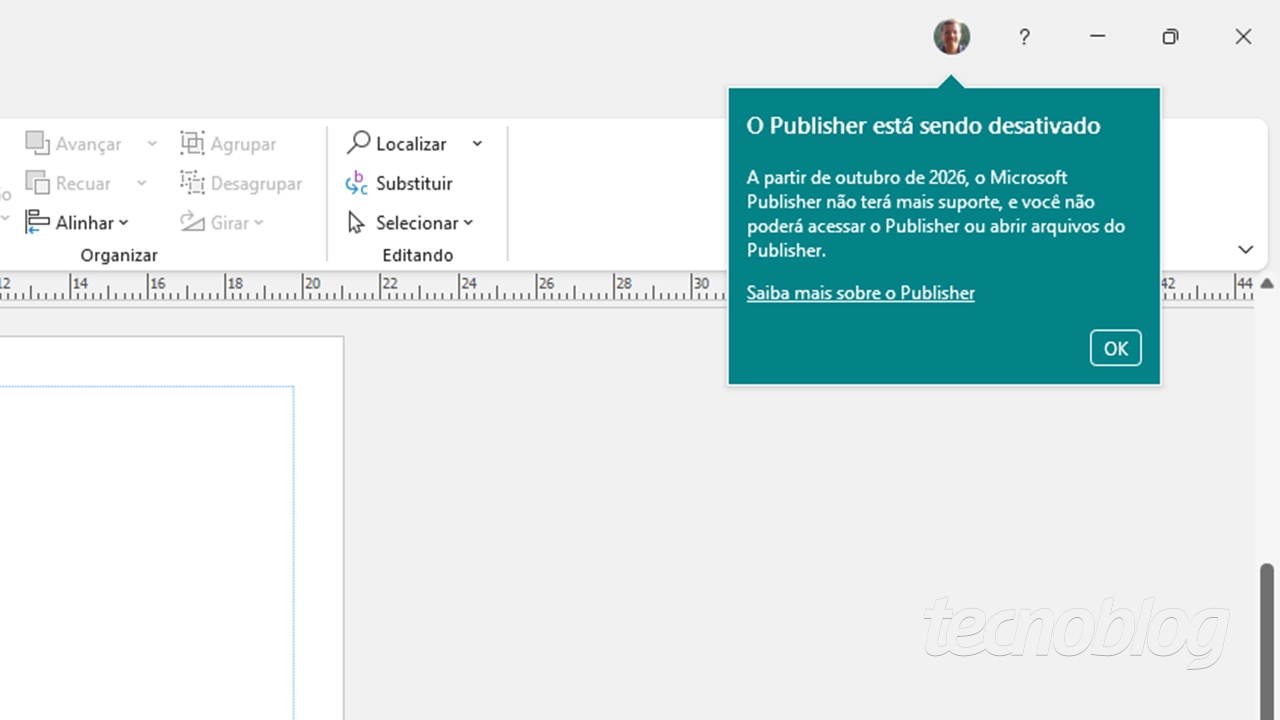Click the Localizar magnifier icon
This screenshot has width=1280, height=720.
pyautogui.click(x=358, y=143)
